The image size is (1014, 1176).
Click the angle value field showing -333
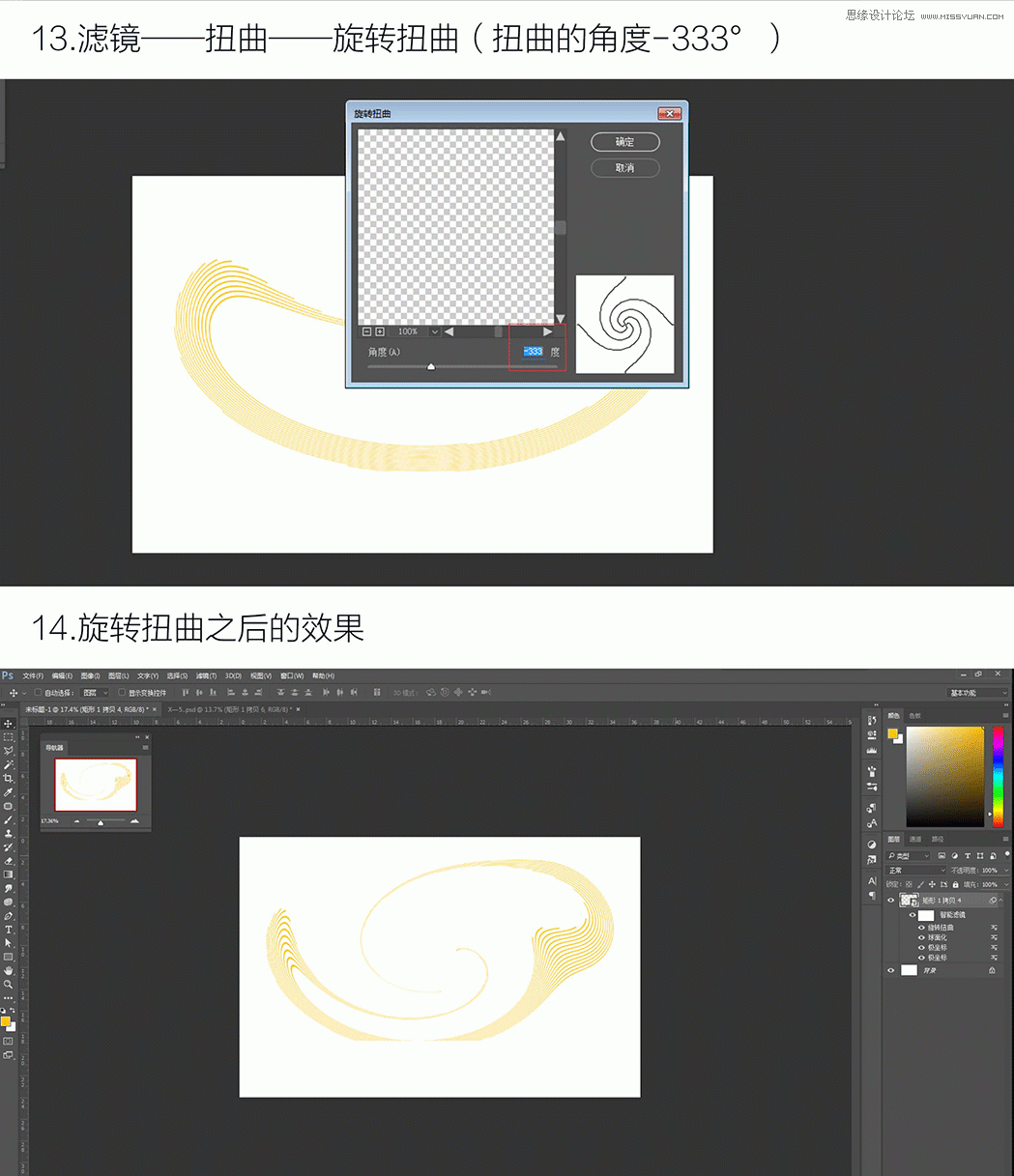534,352
